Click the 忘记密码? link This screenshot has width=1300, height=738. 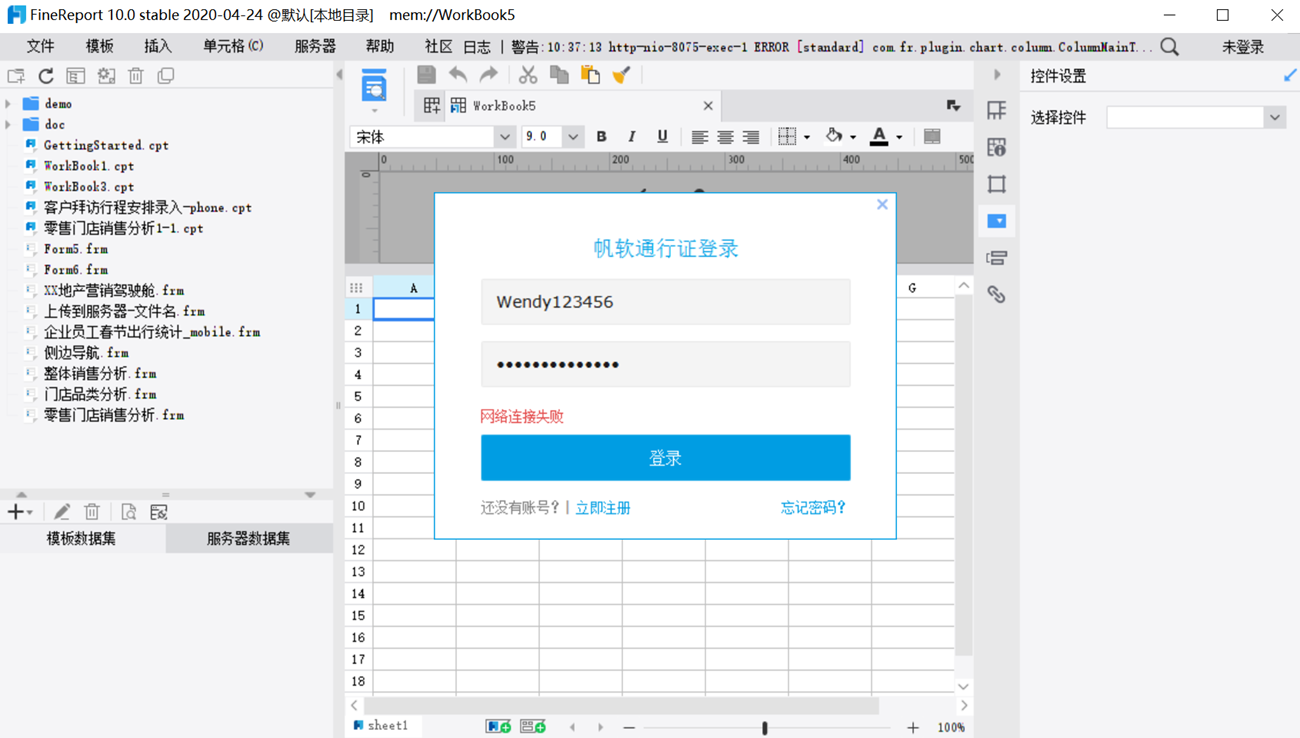coord(813,508)
